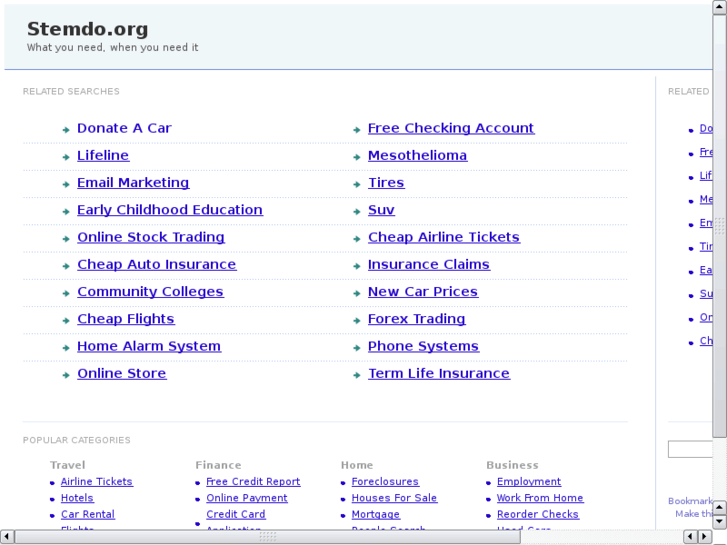The image size is (727, 545).
Task: Click the horizontal scrollbar thumb
Action: pos(268,537)
